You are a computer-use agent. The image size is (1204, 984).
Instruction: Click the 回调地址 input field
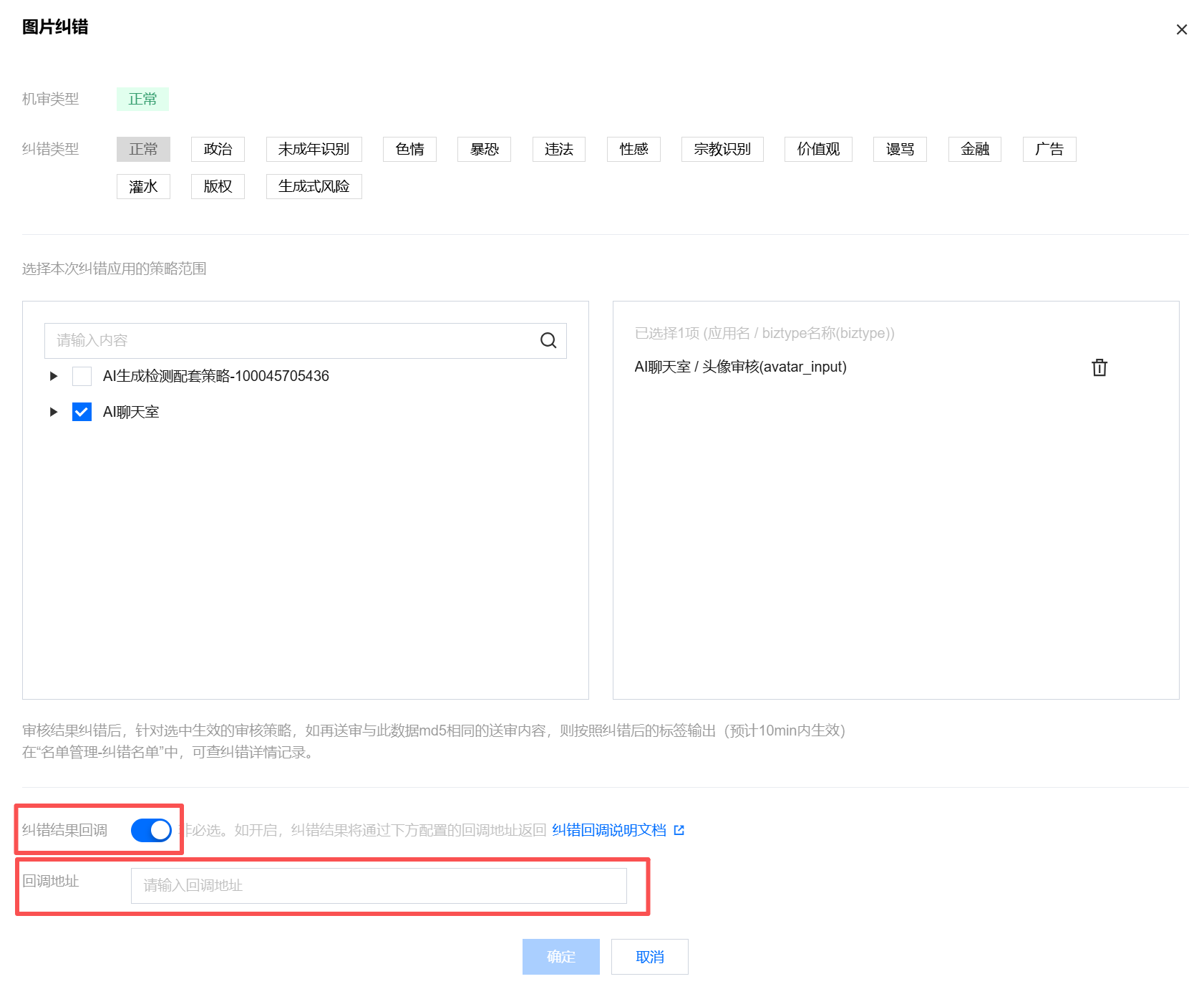coord(379,886)
